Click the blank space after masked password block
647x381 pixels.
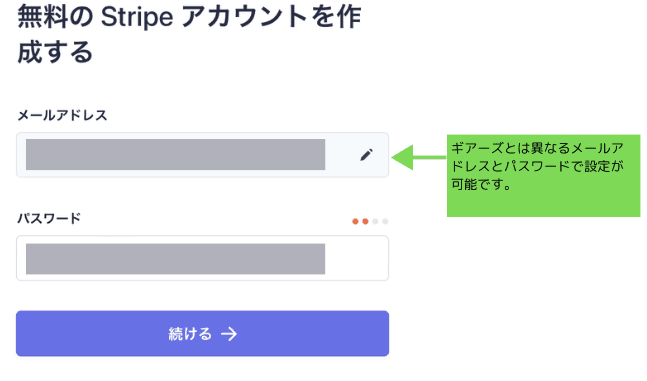356,258
